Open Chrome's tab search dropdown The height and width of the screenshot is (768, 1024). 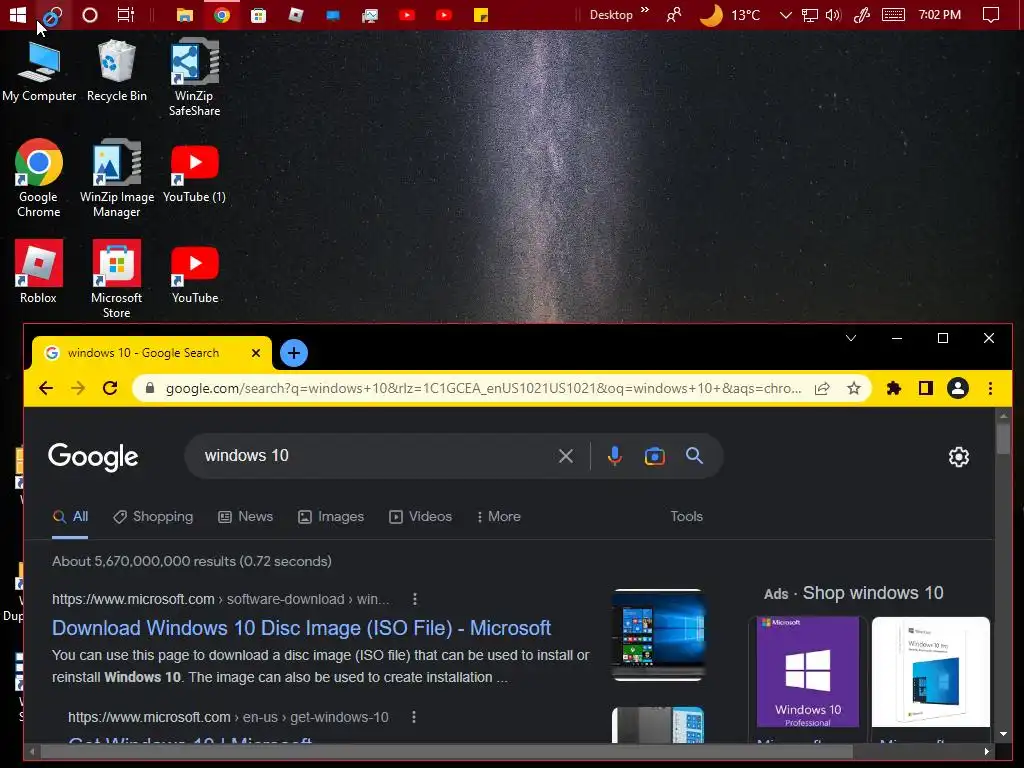[x=851, y=338]
